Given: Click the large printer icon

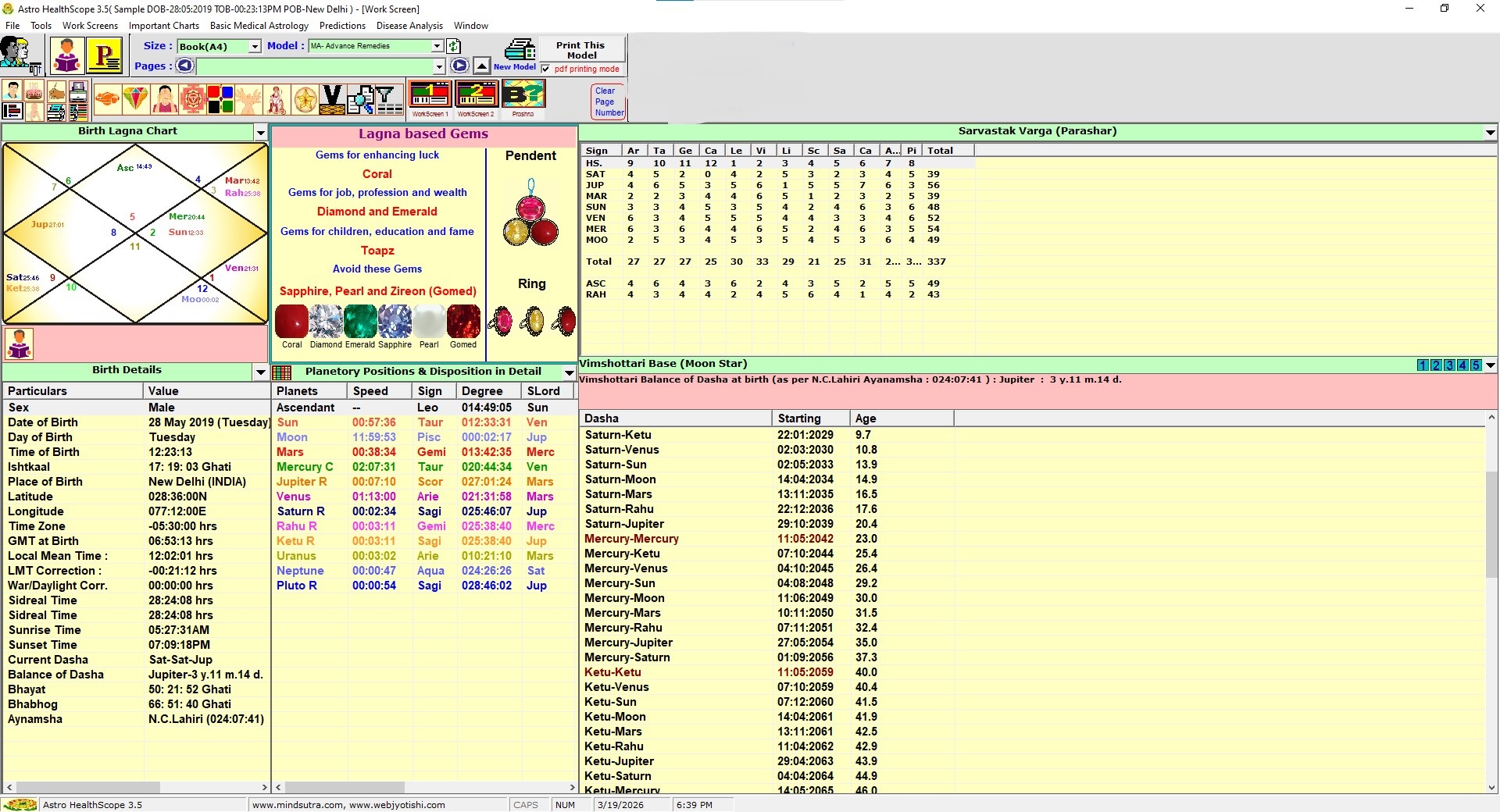Looking at the screenshot, I should pyautogui.click(x=520, y=49).
